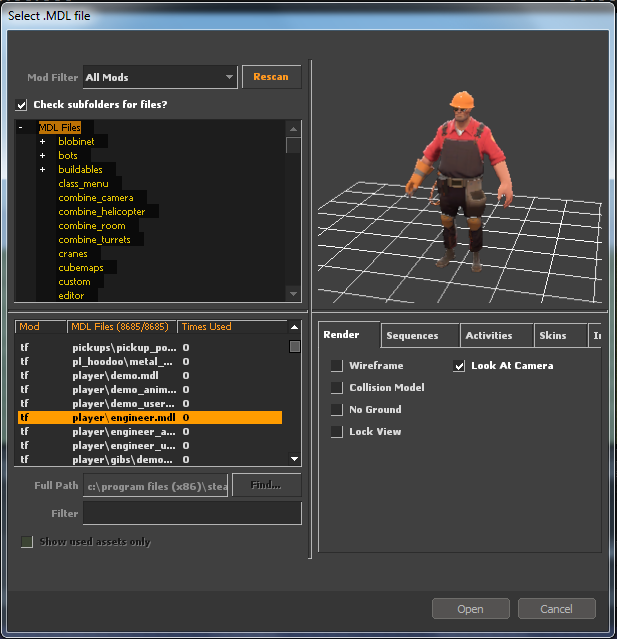
Task: Expand the bots folder
Action: [x=42, y=156]
